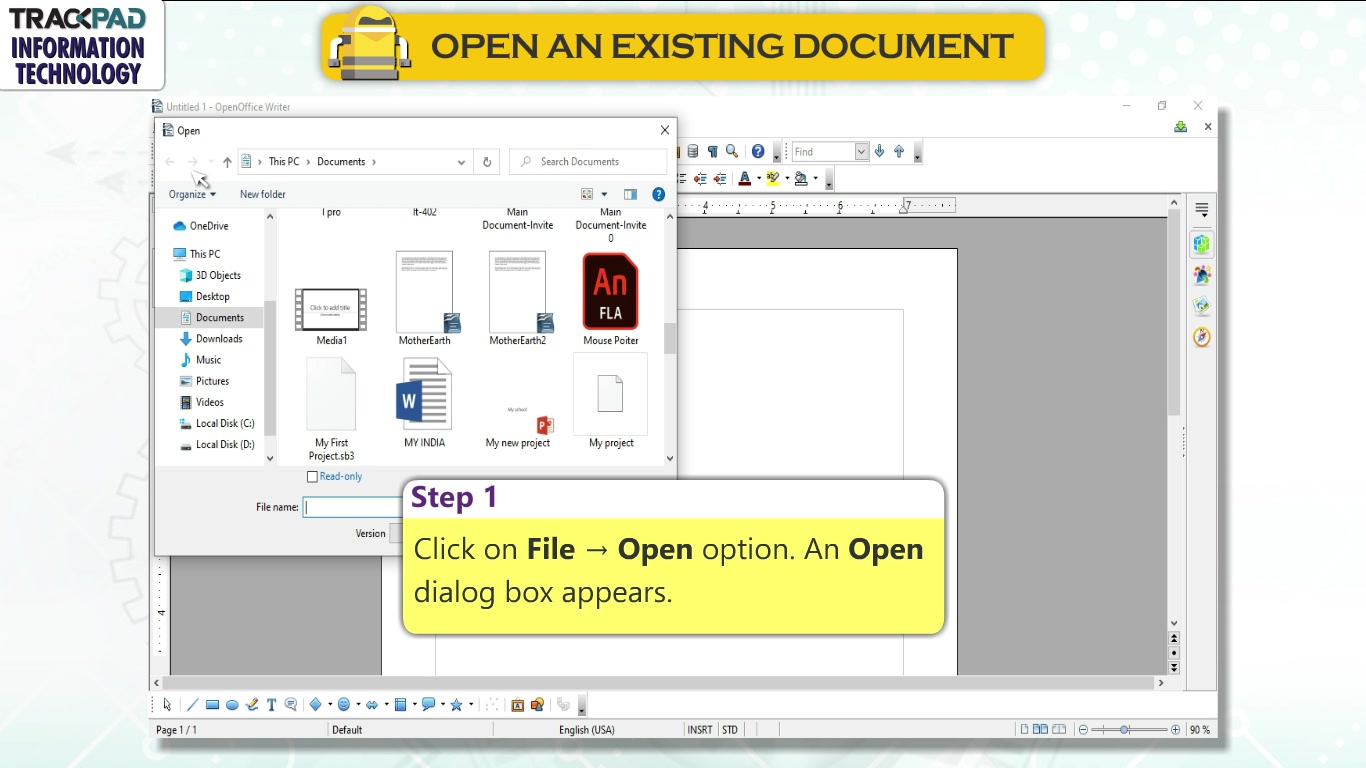Toggle INSRT insert mode in status bar
Screen dimensions: 1366x768
(x=700, y=730)
